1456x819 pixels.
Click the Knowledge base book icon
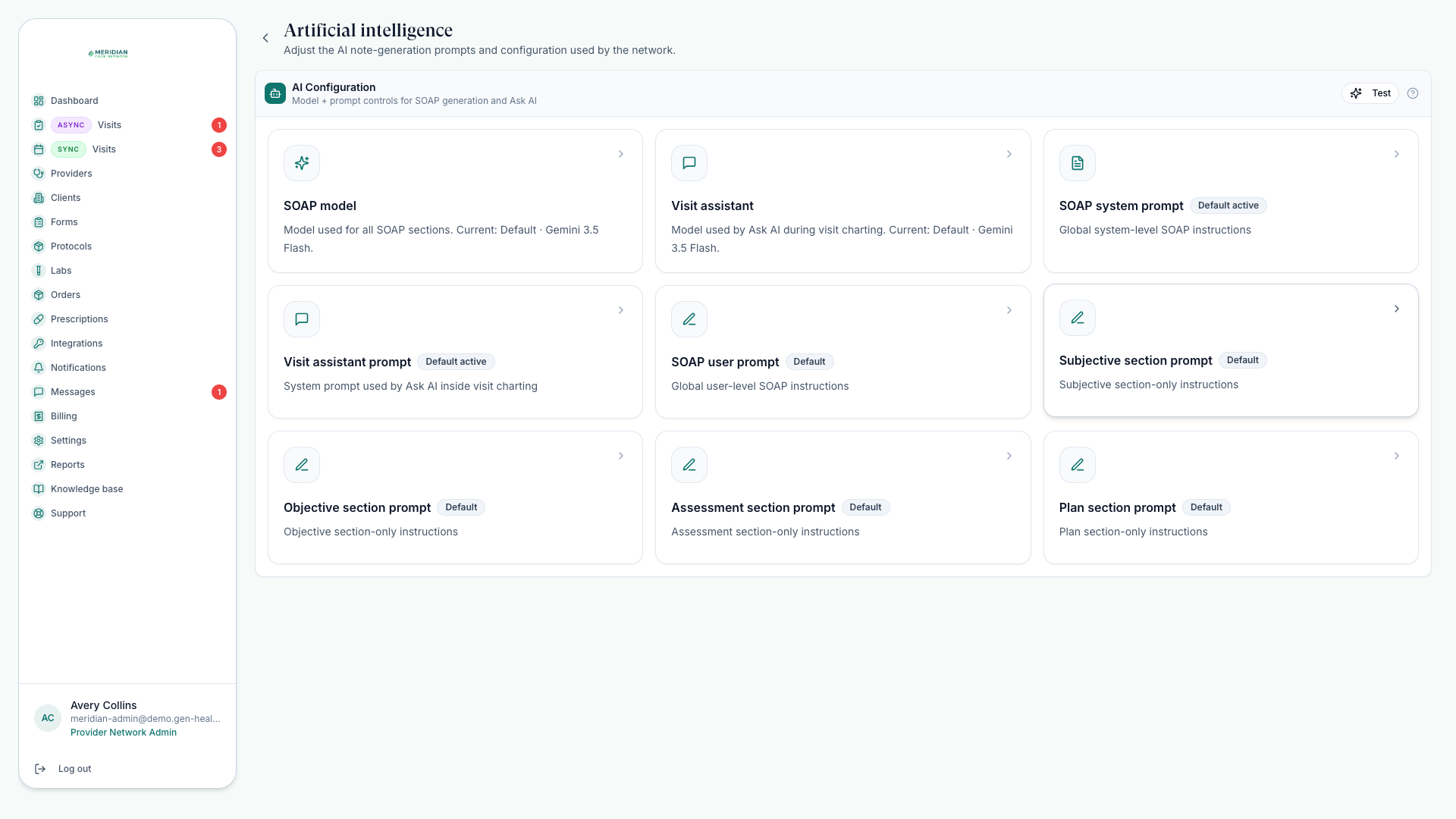[x=39, y=489]
